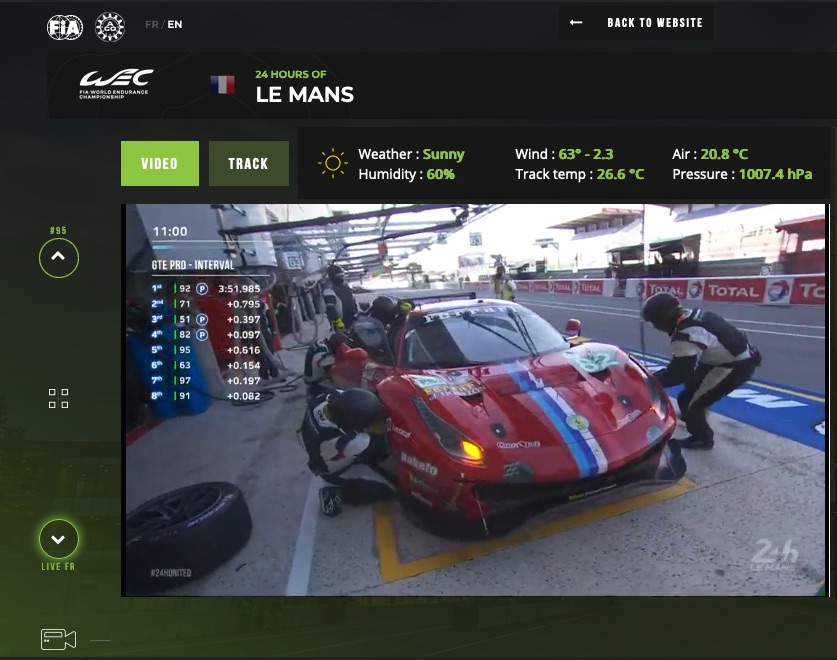Viewport: 837px width, 660px height.
Task: Switch language to EN
Action: (175, 25)
